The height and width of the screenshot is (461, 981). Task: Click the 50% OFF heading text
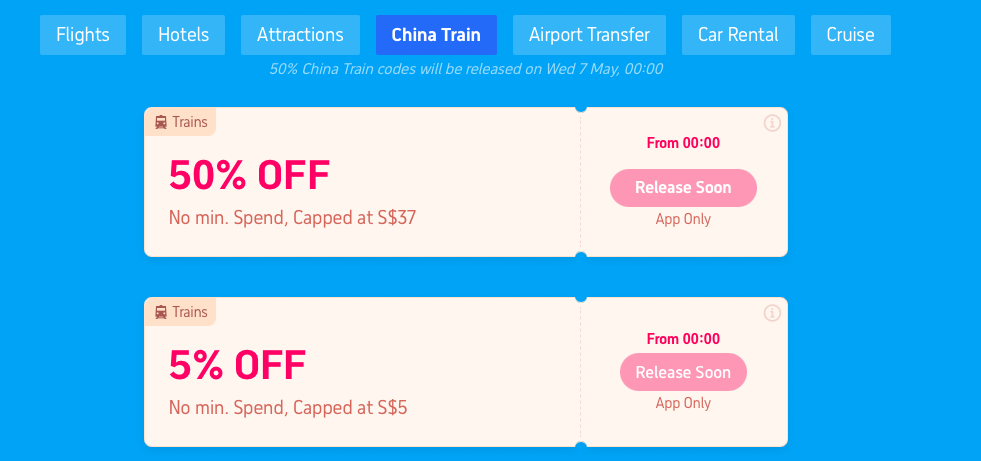(249, 176)
